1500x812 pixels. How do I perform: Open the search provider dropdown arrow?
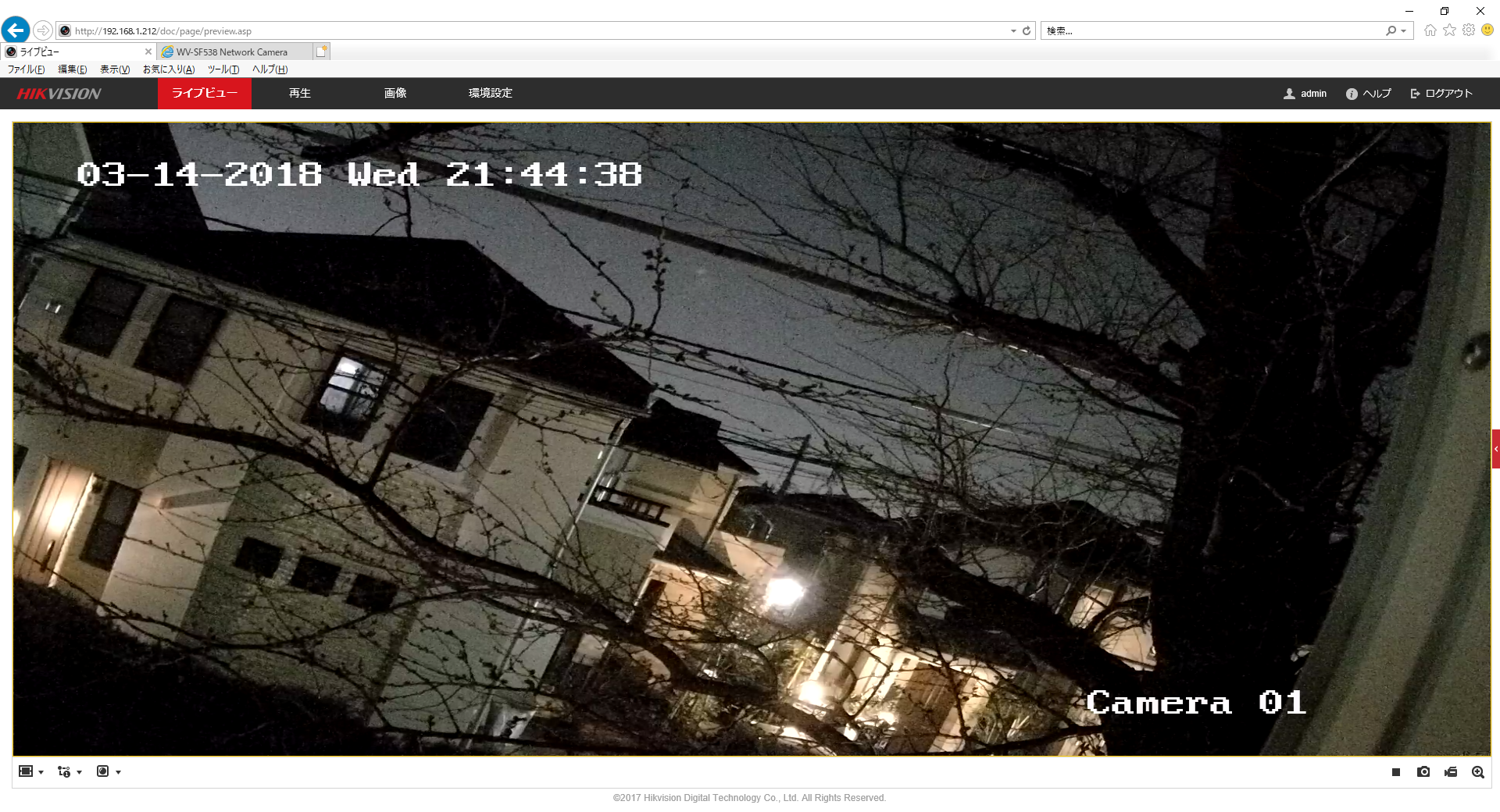coord(1404,31)
